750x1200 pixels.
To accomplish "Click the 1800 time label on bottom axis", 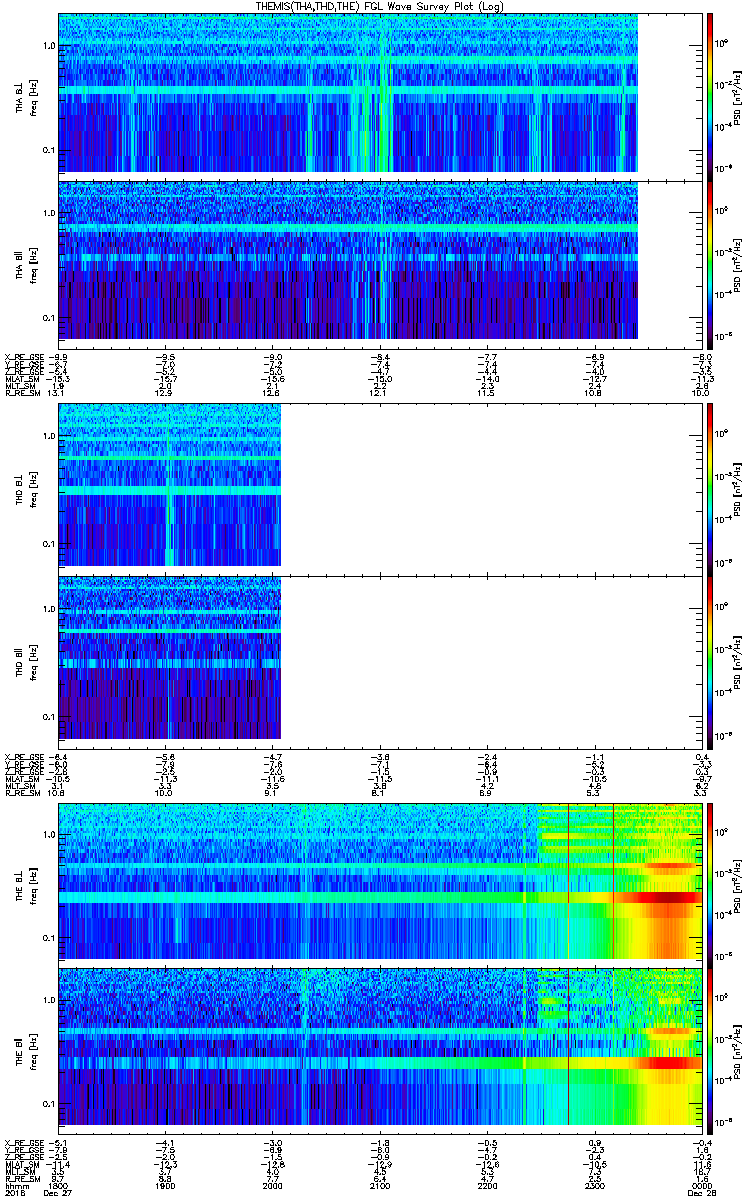I will point(59,1186).
